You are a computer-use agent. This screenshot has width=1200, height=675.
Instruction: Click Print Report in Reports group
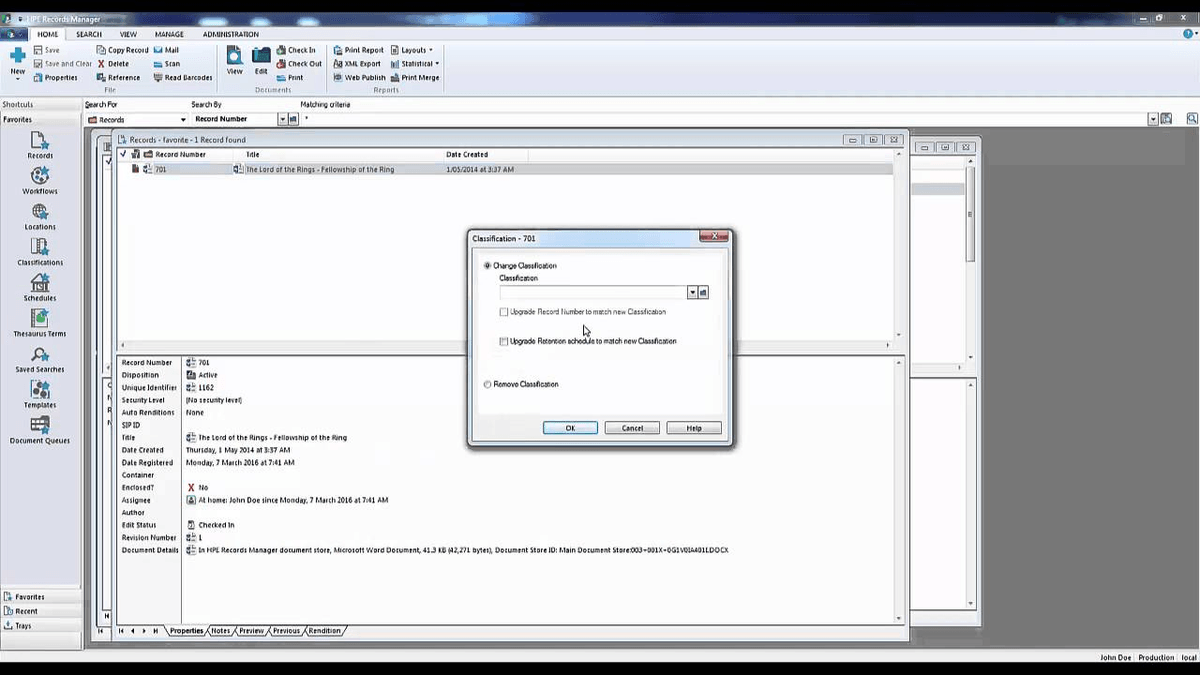(358, 50)
